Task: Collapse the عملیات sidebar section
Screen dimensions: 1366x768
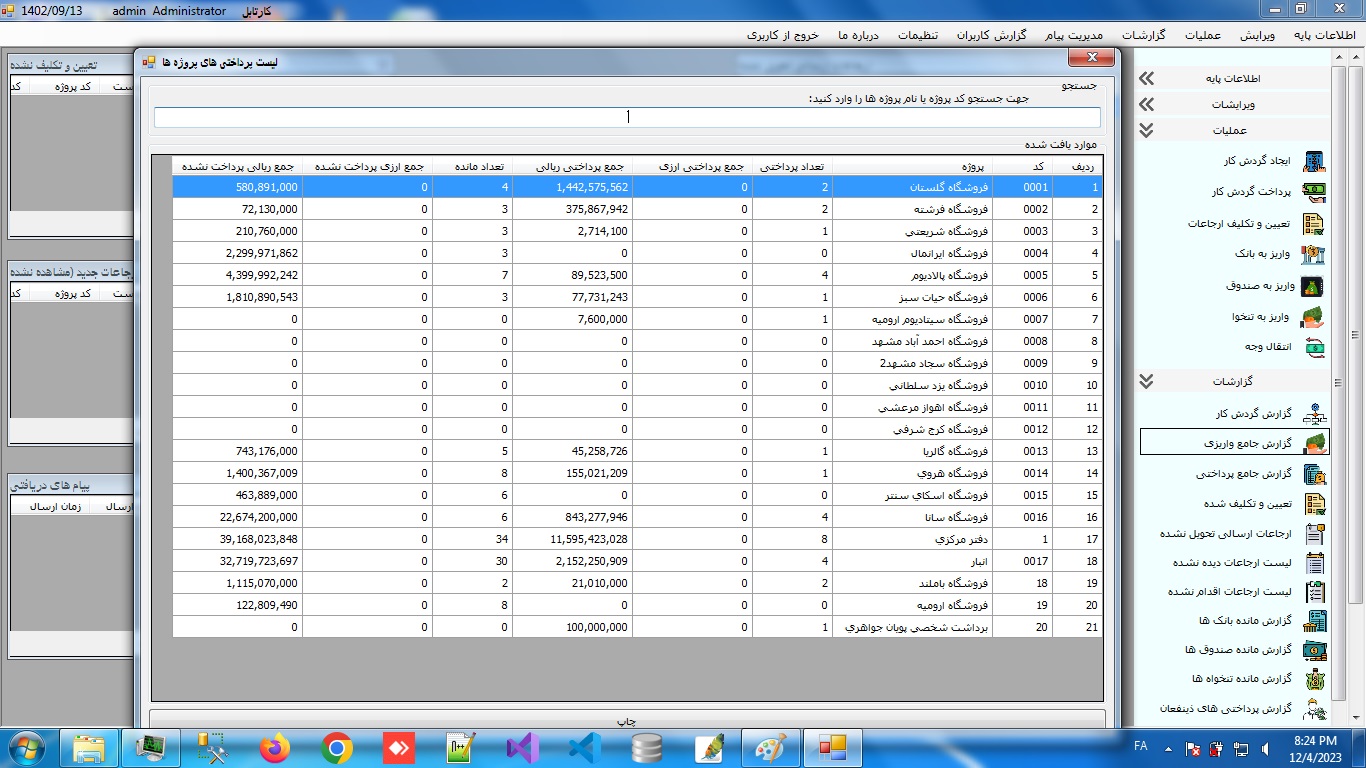Action: 1146,131
